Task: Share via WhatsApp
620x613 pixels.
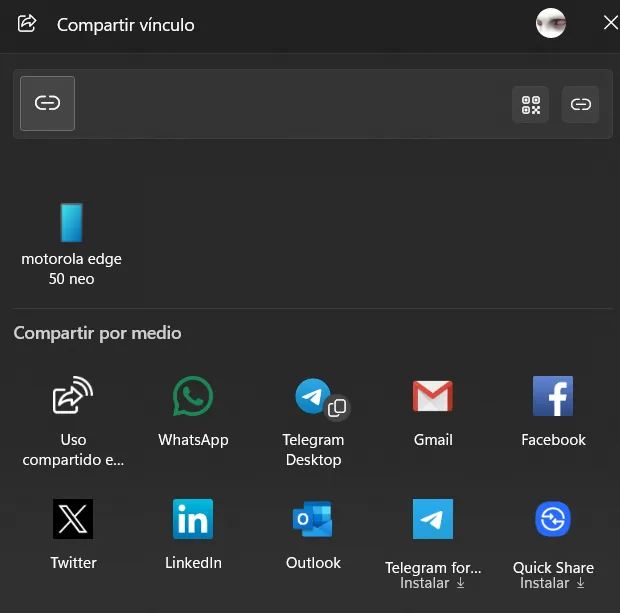Action: (193, 411)
